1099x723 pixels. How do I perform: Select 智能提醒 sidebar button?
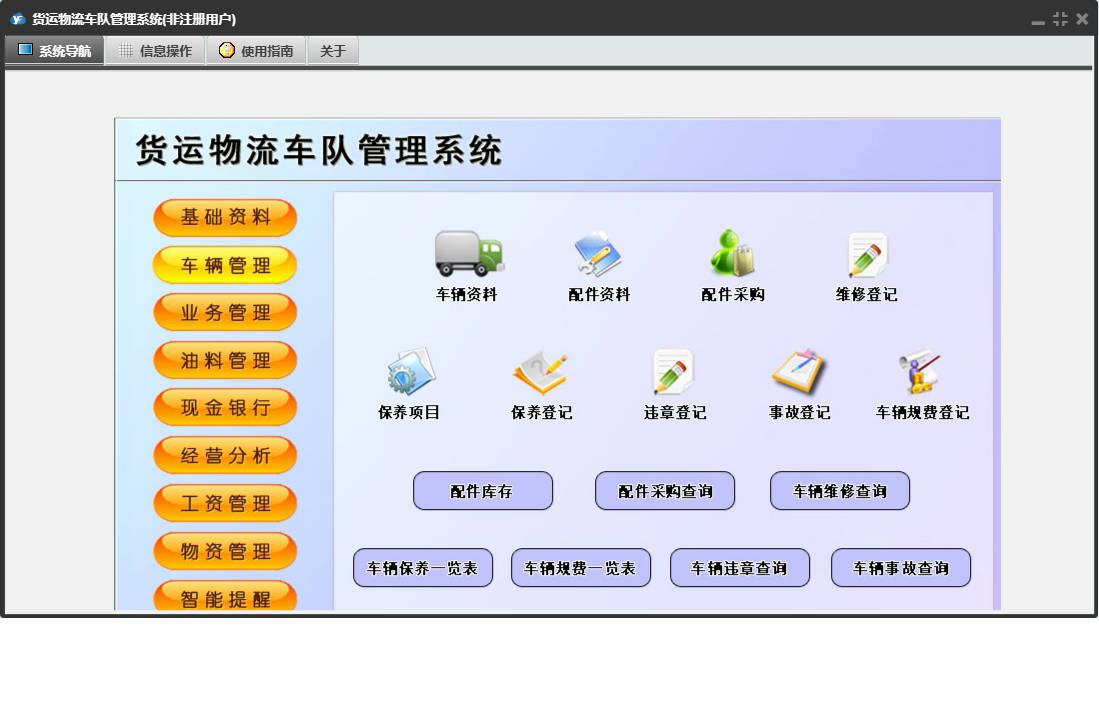pos(225,596)
